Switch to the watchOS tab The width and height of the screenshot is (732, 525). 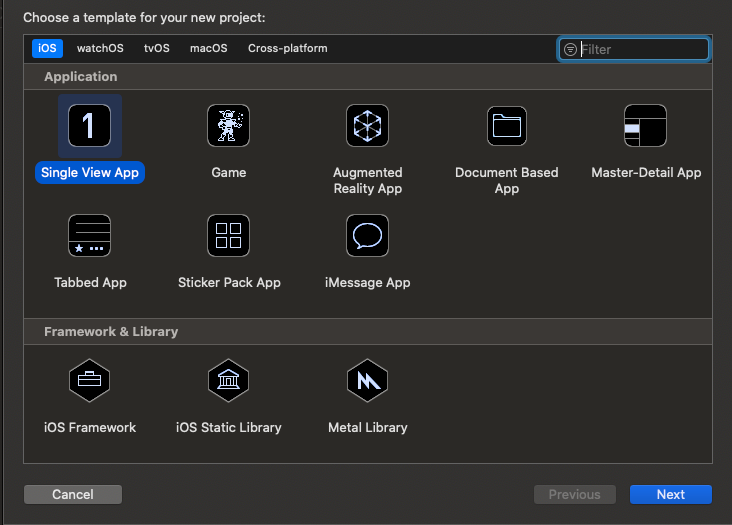[x=100, y=48]
